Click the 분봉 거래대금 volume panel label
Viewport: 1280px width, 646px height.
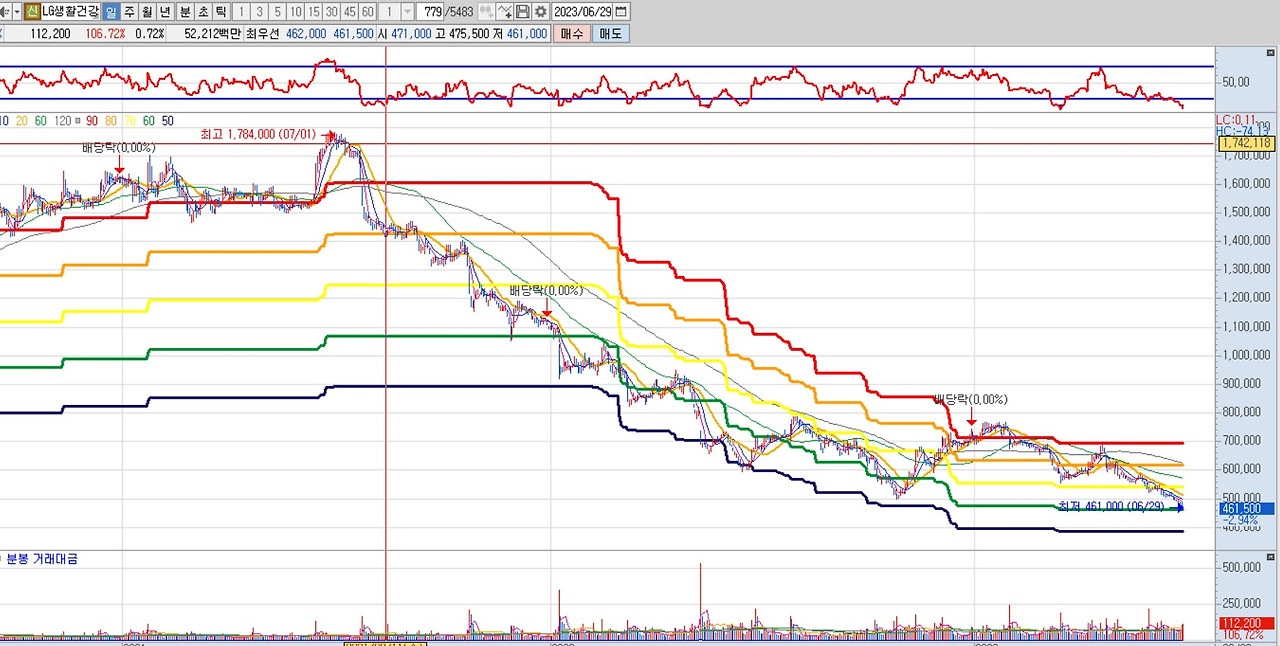(x=42, y=559)
